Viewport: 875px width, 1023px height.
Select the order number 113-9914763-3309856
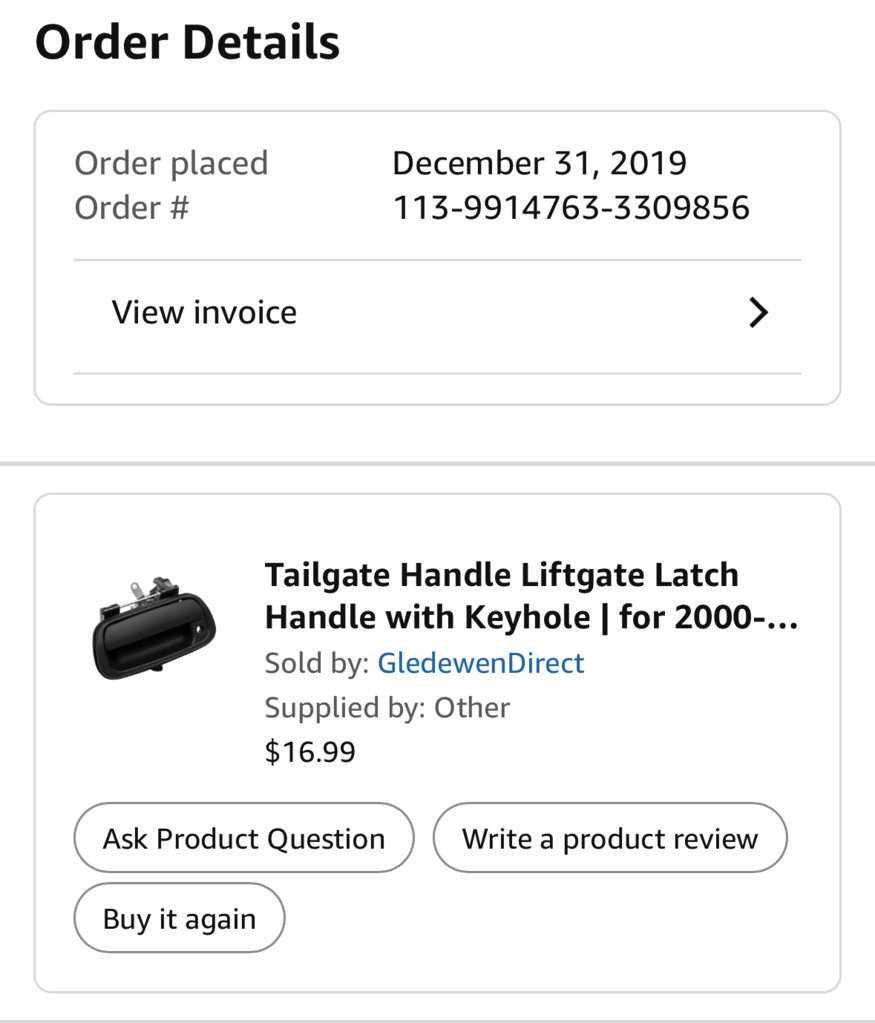tap(572, 208)
